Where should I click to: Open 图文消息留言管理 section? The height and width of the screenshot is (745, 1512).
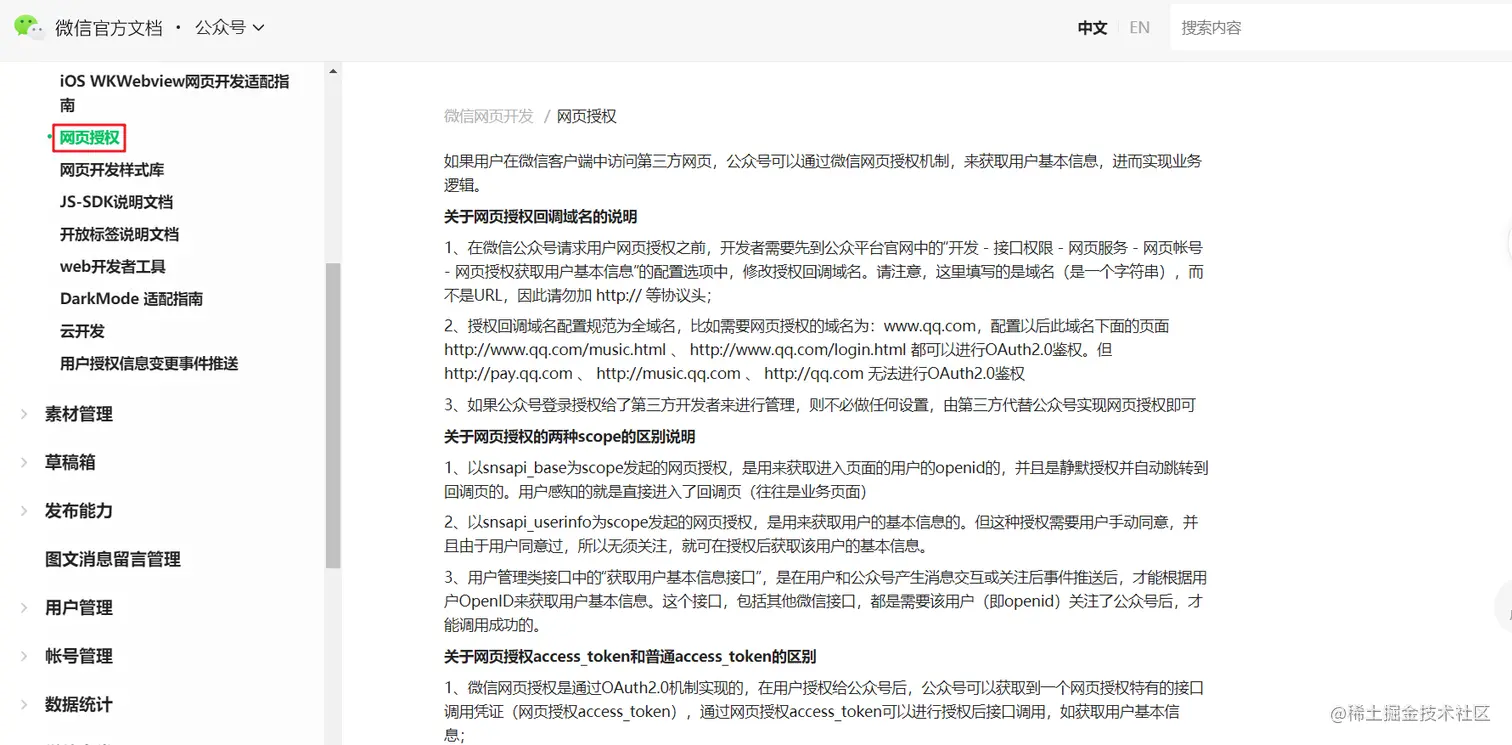tap(113, 559)
